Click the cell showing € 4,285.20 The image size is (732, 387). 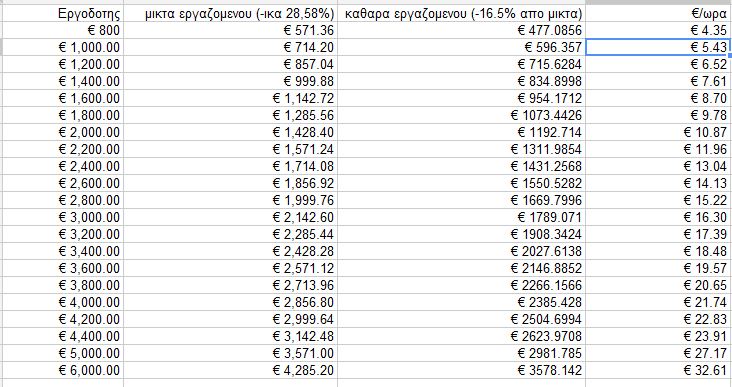pos(230,371)
